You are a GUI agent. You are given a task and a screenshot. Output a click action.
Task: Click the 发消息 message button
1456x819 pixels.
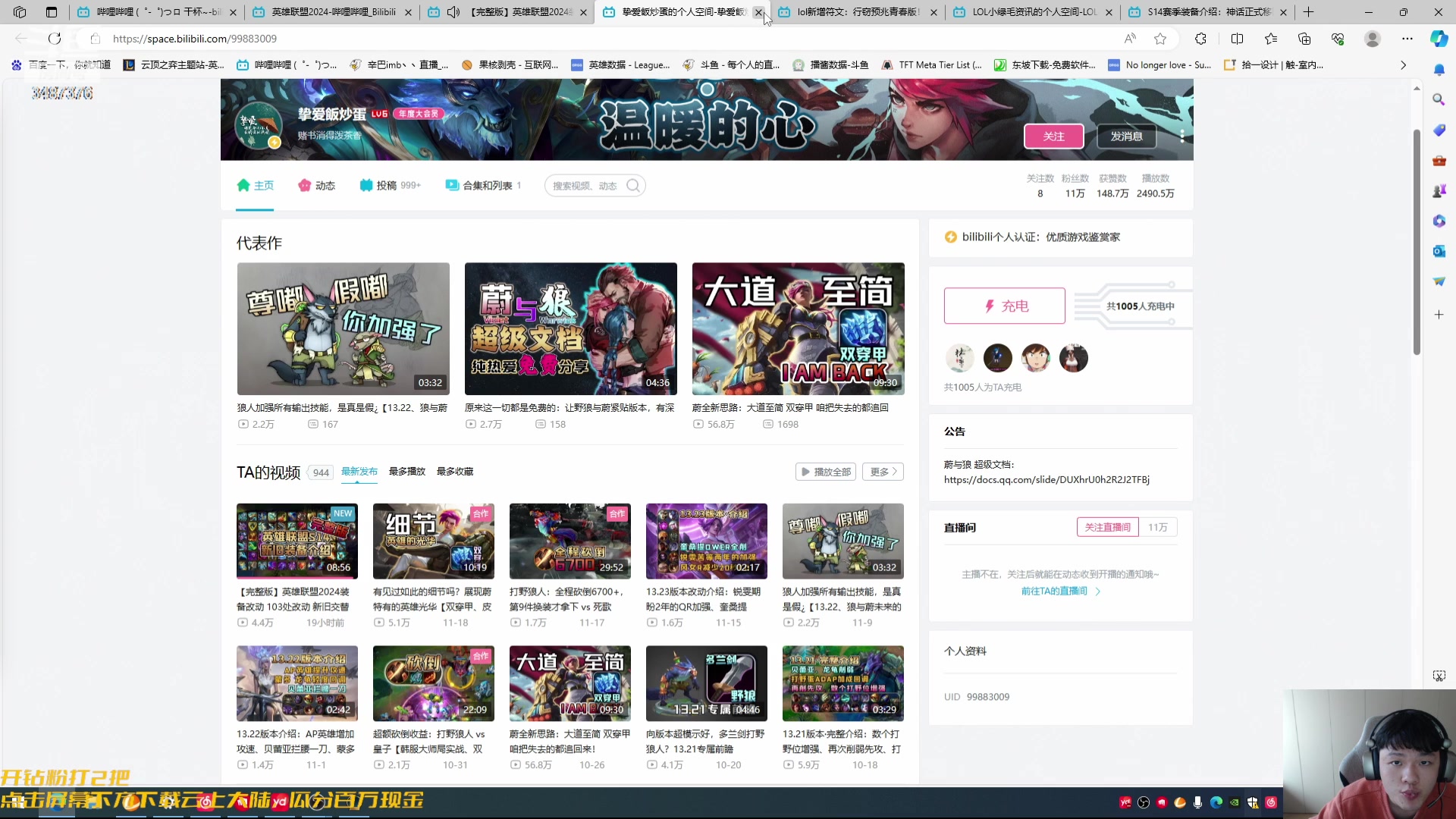pyautogui.click(x=1125, y=136)
